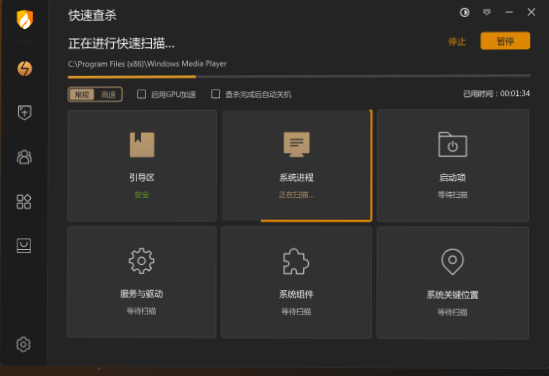
Task: Click the circular icon in the title bar
Action: pyautogui.click(x=464, y=13)
